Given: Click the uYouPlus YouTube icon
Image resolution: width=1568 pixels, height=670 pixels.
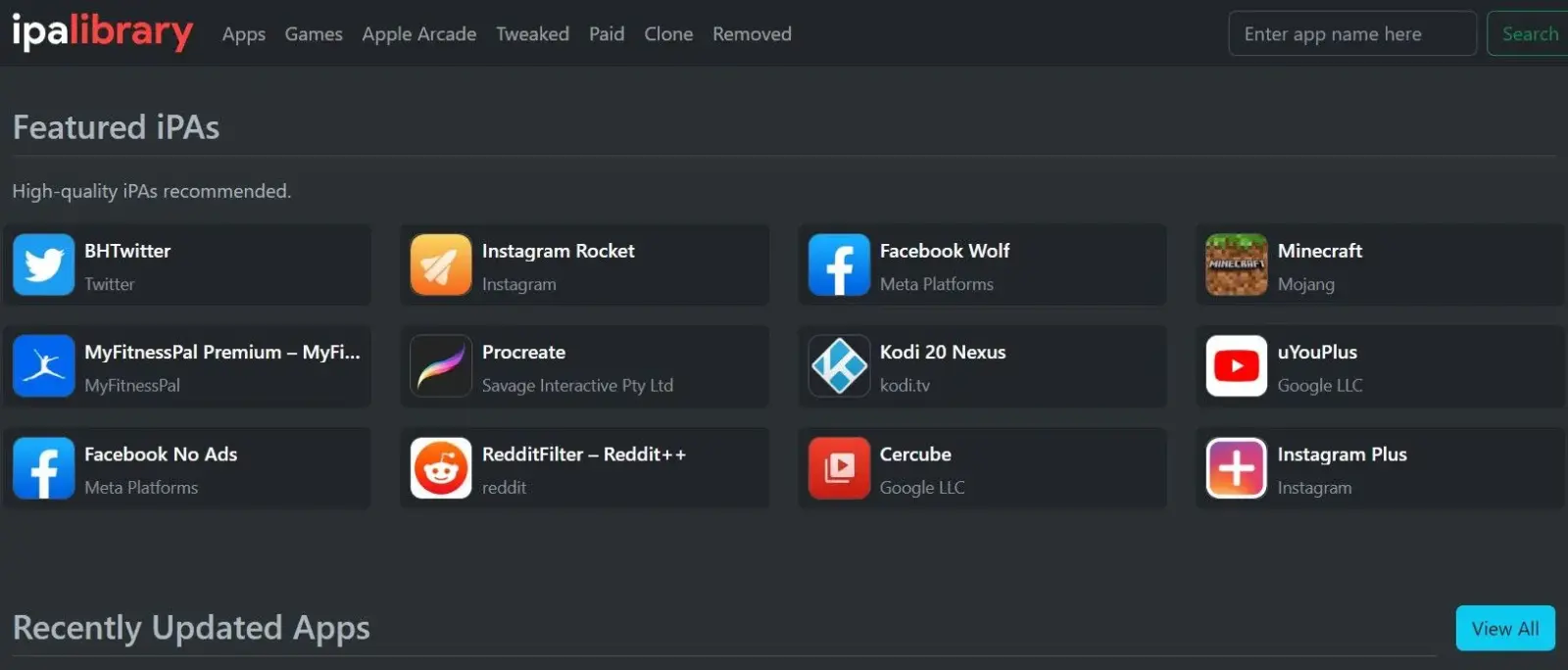Looking at the screenshot, I should (x=1237, y=366).
